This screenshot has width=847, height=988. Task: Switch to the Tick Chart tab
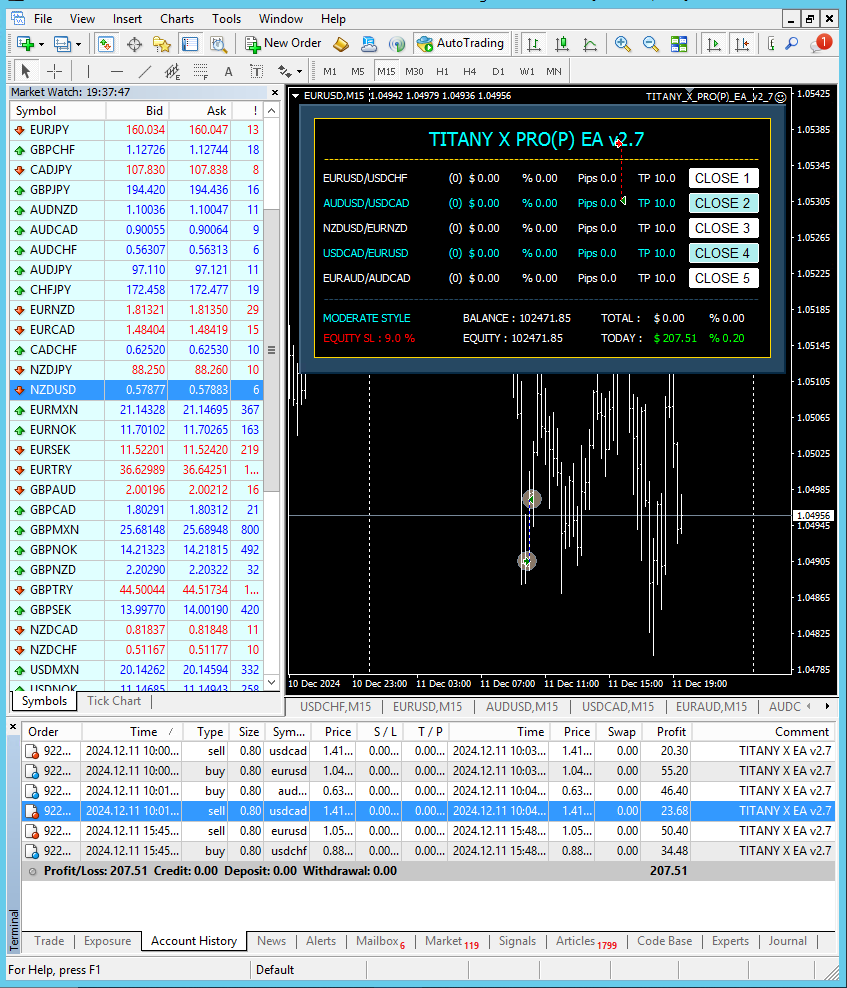point(113,701)
